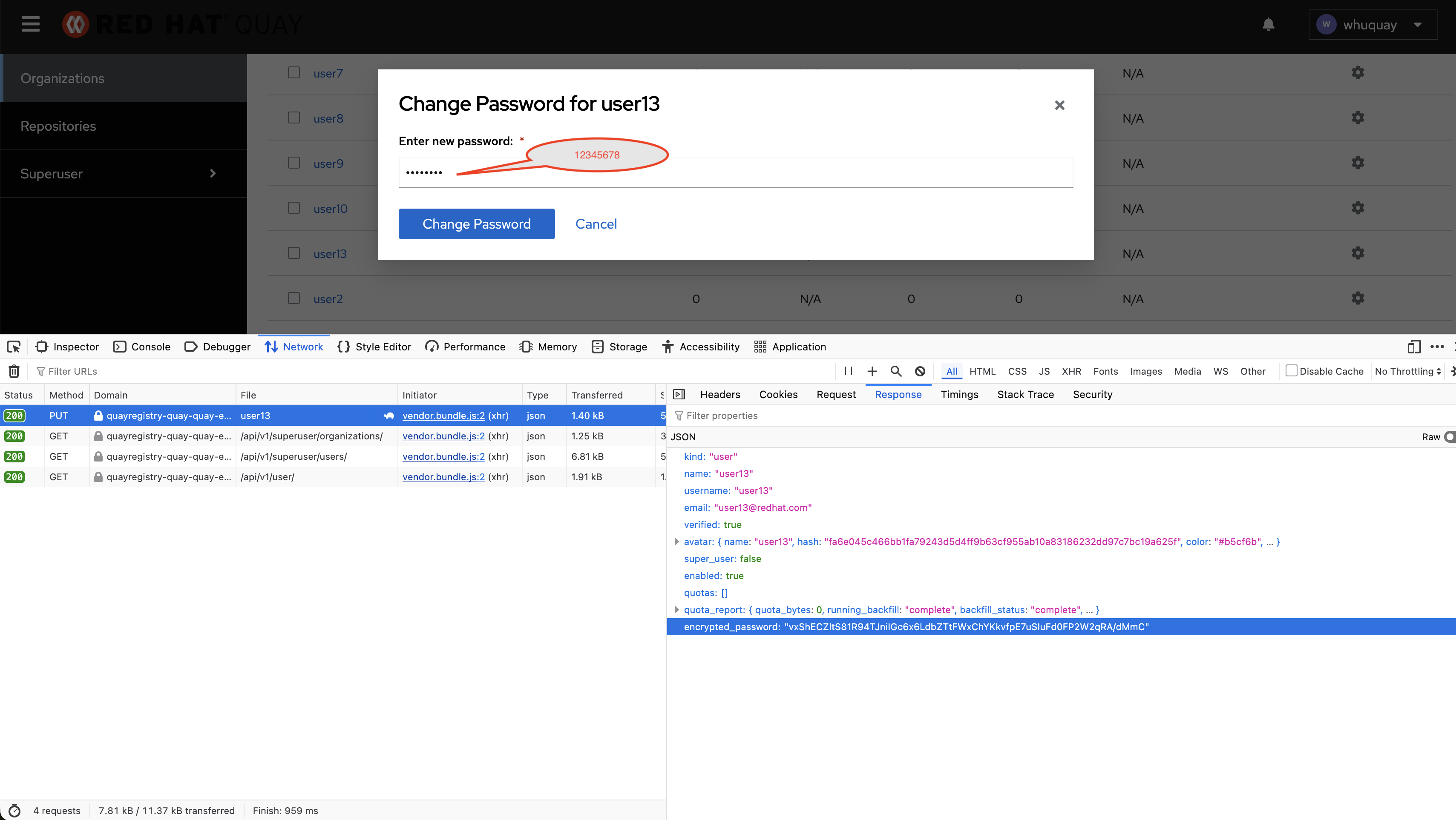This screenshot has height=820, width=1456.
Task: Click the element picker icon in devtools
Action: coord(14,347)
